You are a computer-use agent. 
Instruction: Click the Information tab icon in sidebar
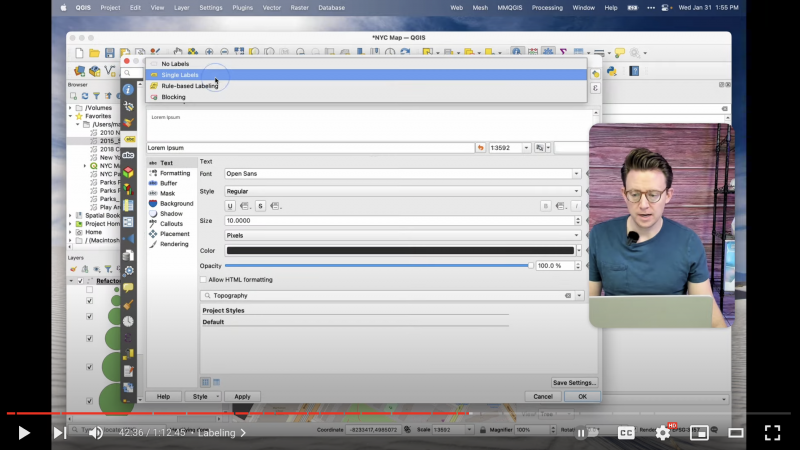coord(128,88)
